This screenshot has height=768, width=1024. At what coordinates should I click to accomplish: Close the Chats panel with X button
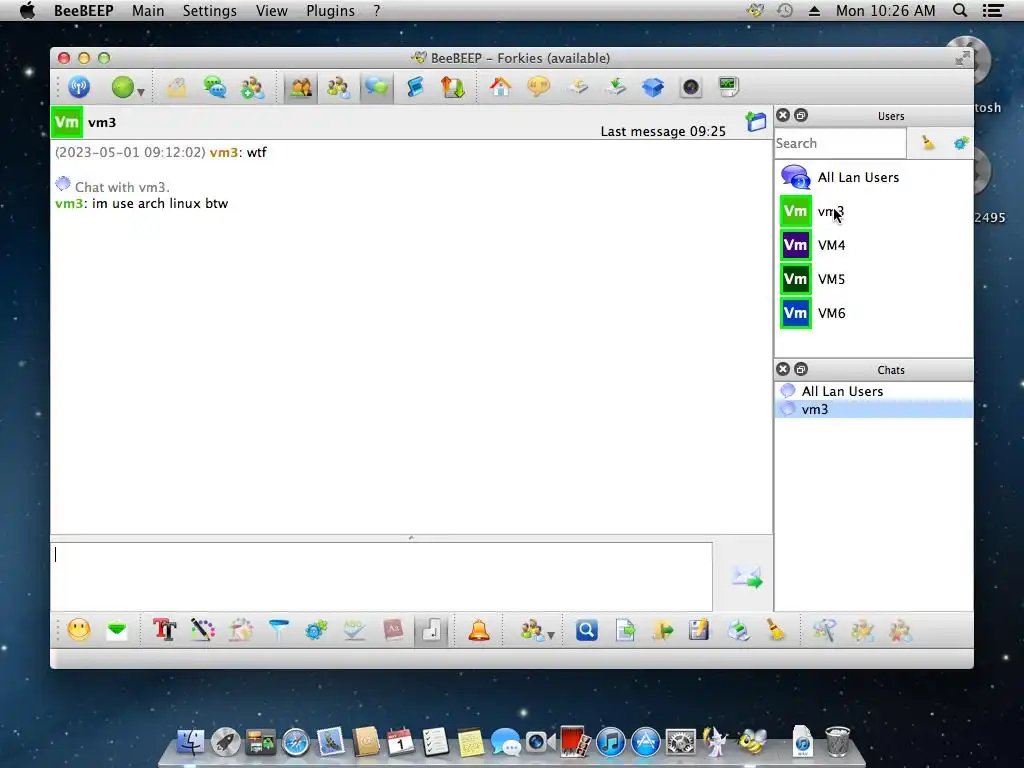pyautogui.click(x=783, y=370)
